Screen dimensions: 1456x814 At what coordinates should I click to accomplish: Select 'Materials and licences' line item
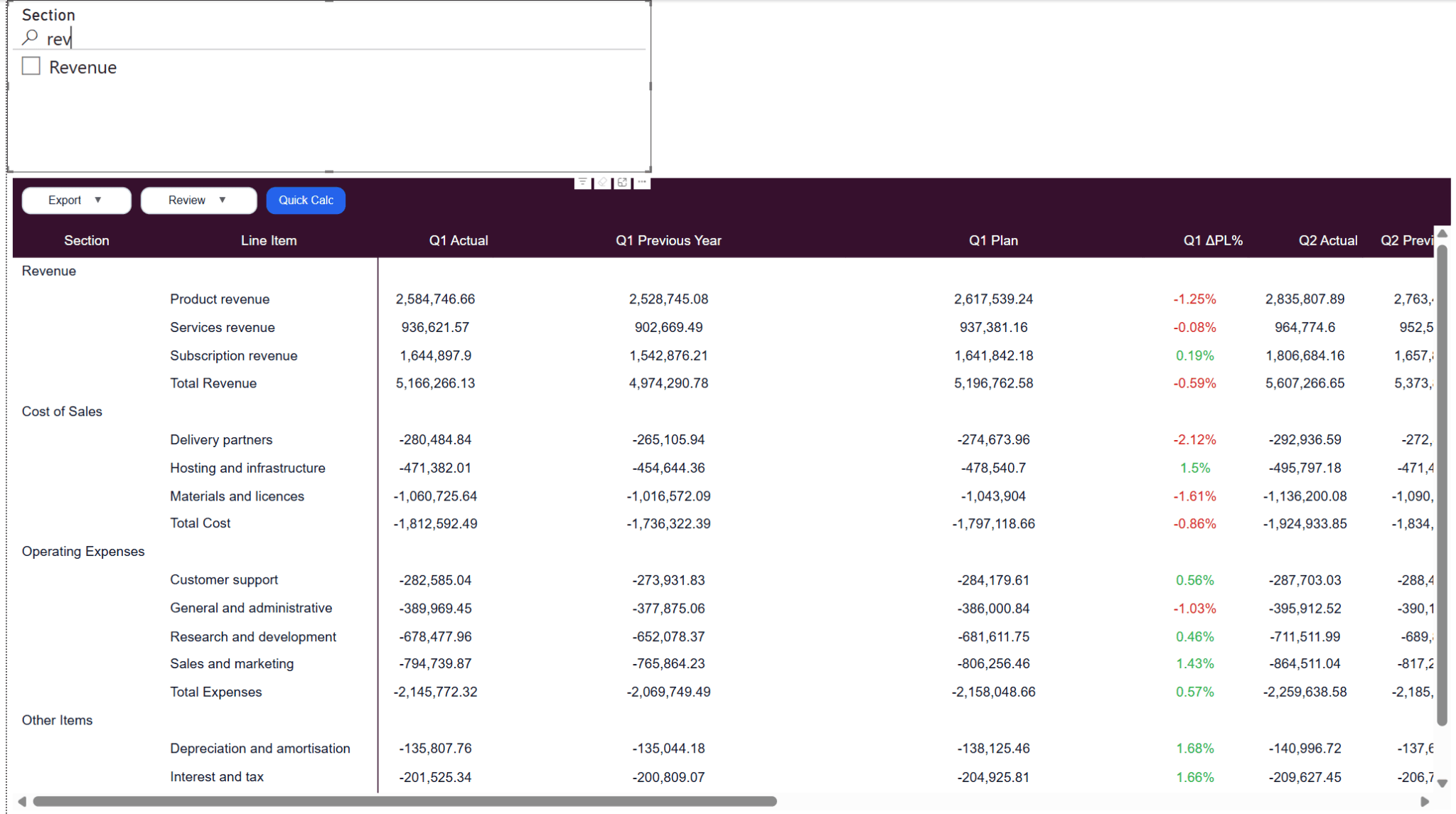pyautogui.click(x=237, y=496)
